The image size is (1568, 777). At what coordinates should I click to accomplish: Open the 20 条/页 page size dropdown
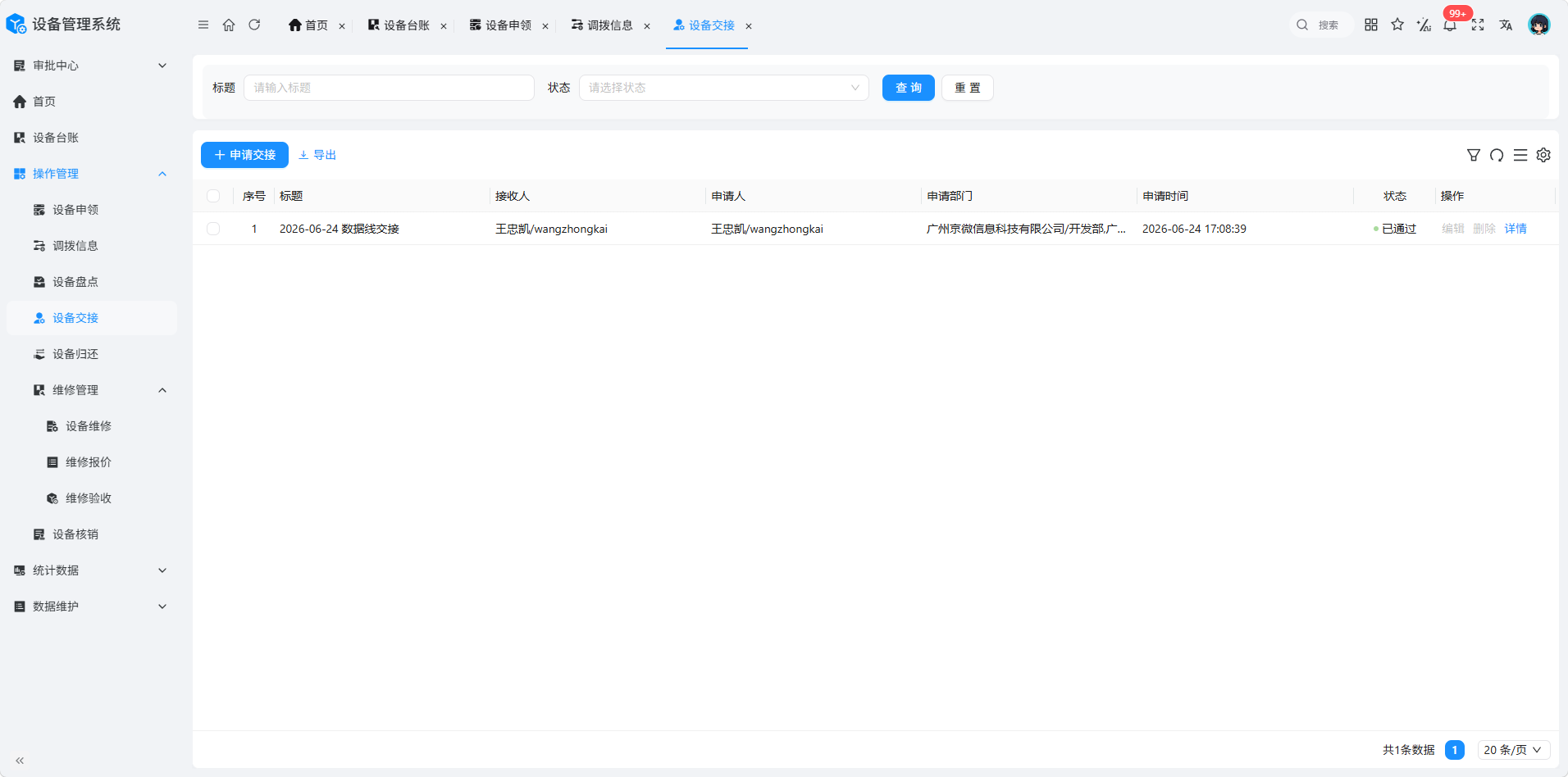point(1513,750)
